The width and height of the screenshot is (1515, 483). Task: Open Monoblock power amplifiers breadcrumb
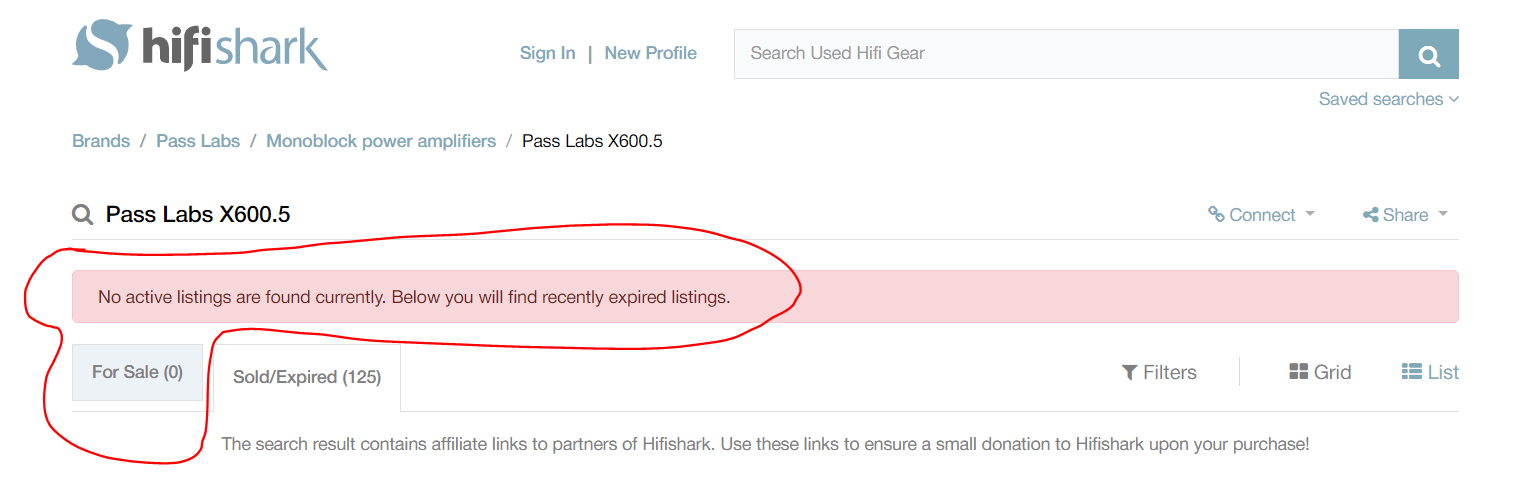(381, 141)
